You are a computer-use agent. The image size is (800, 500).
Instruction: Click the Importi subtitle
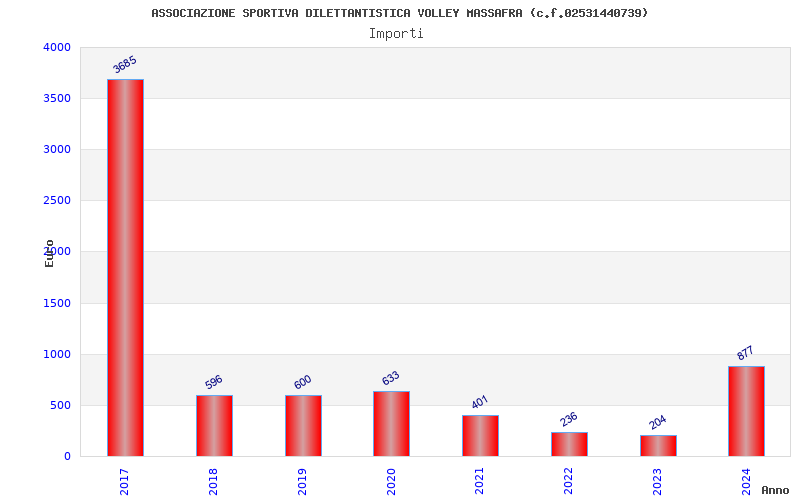[396, 34]
